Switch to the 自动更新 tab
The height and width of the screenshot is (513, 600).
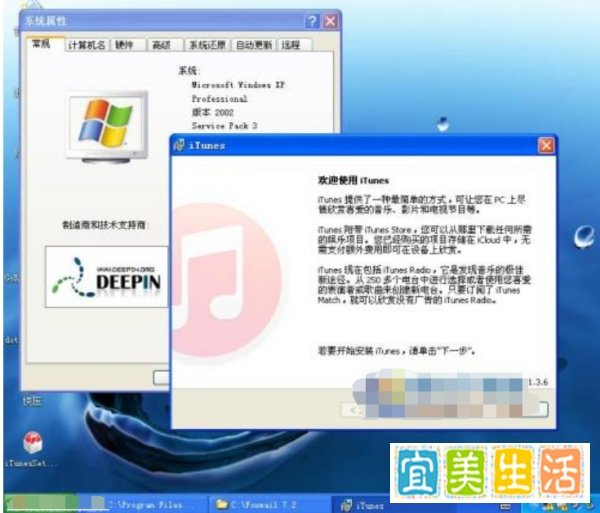253,45
